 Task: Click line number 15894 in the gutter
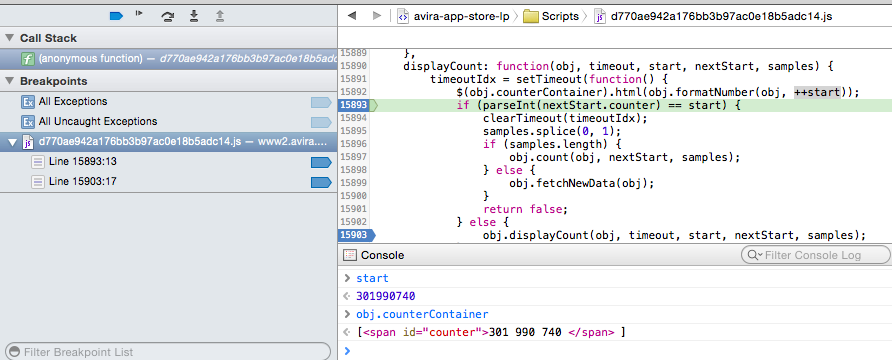353,118
